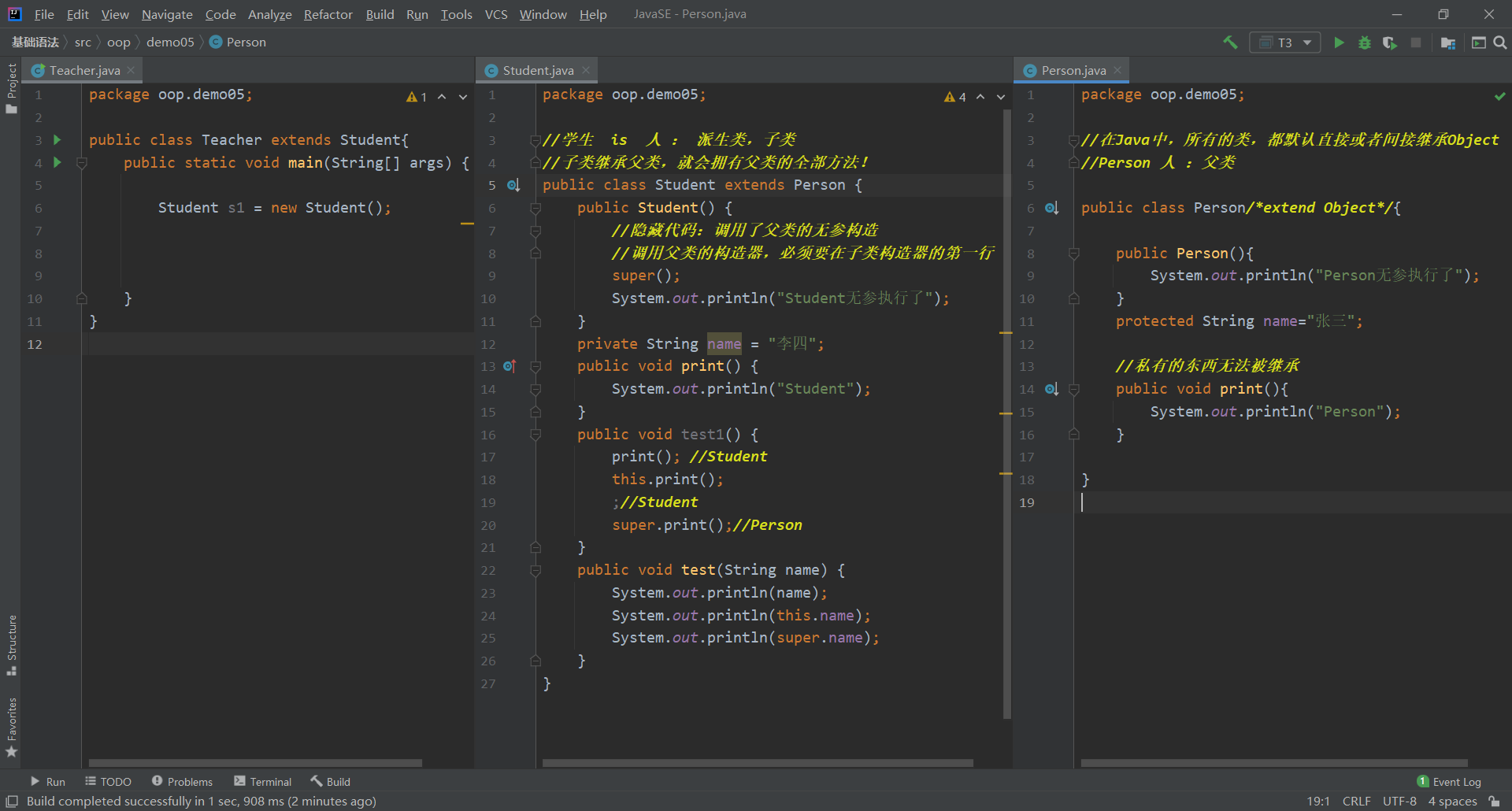This screenshot has height=811, width=1512.
Task: Open the Project Structure icon
Action: (x=1447, y=43)
